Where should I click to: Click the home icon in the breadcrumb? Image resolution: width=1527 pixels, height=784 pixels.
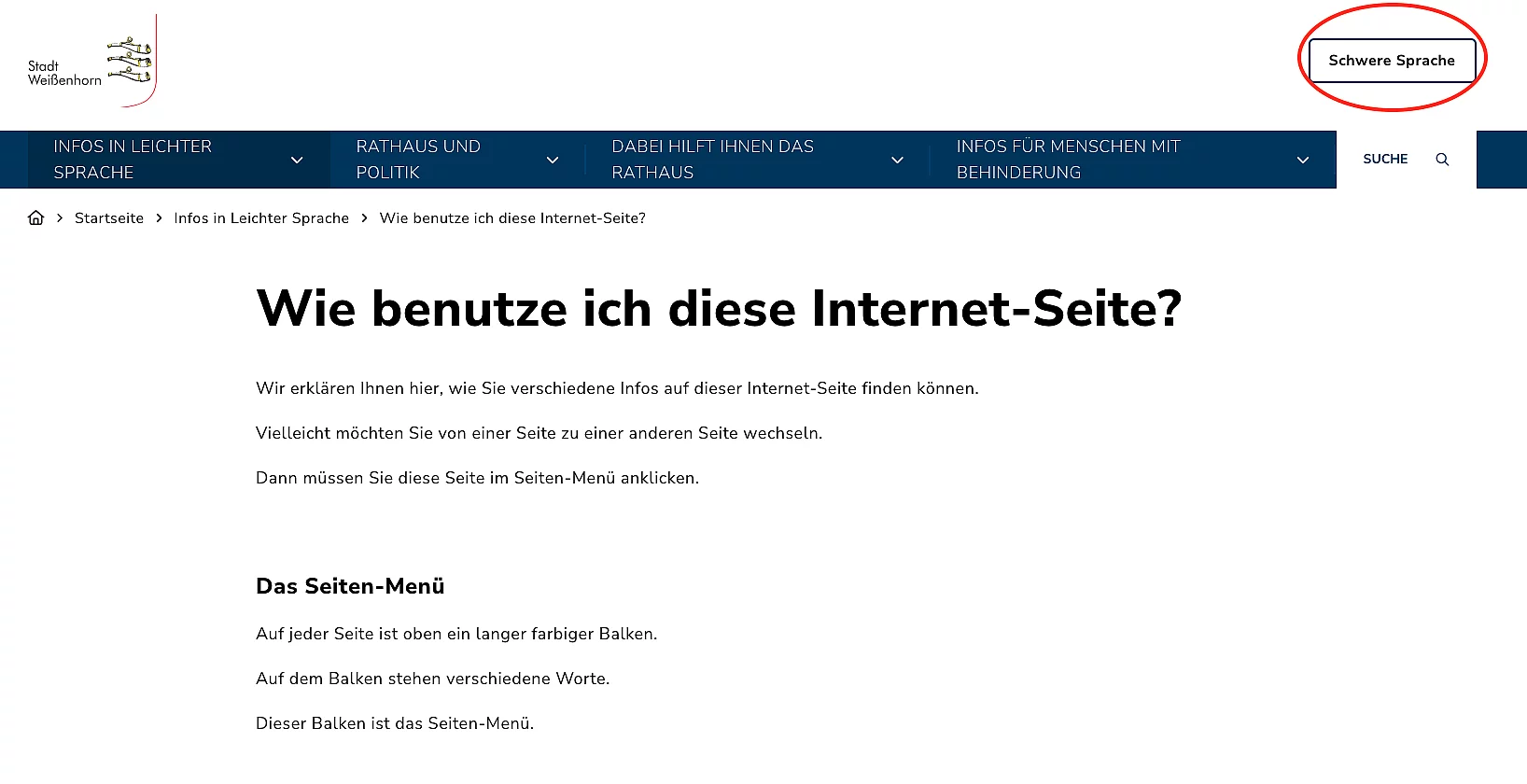(36, 217)
